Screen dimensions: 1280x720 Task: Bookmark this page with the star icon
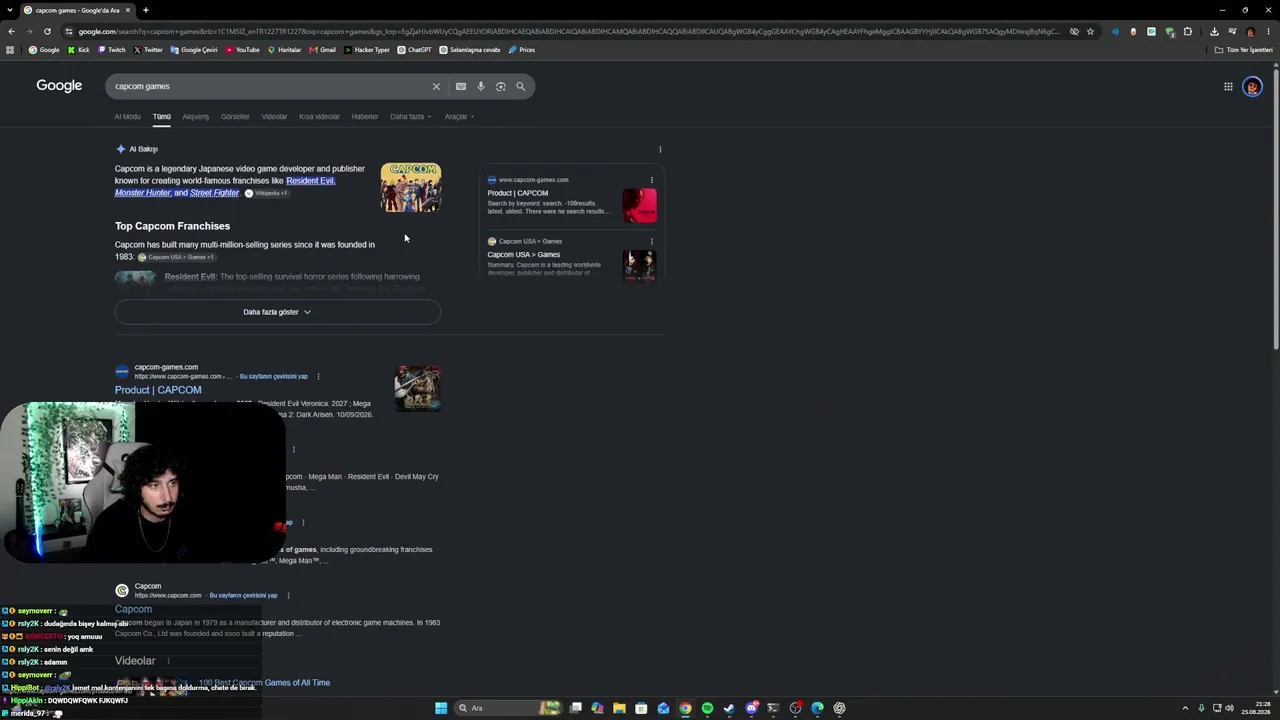[x=1090, y=31]
